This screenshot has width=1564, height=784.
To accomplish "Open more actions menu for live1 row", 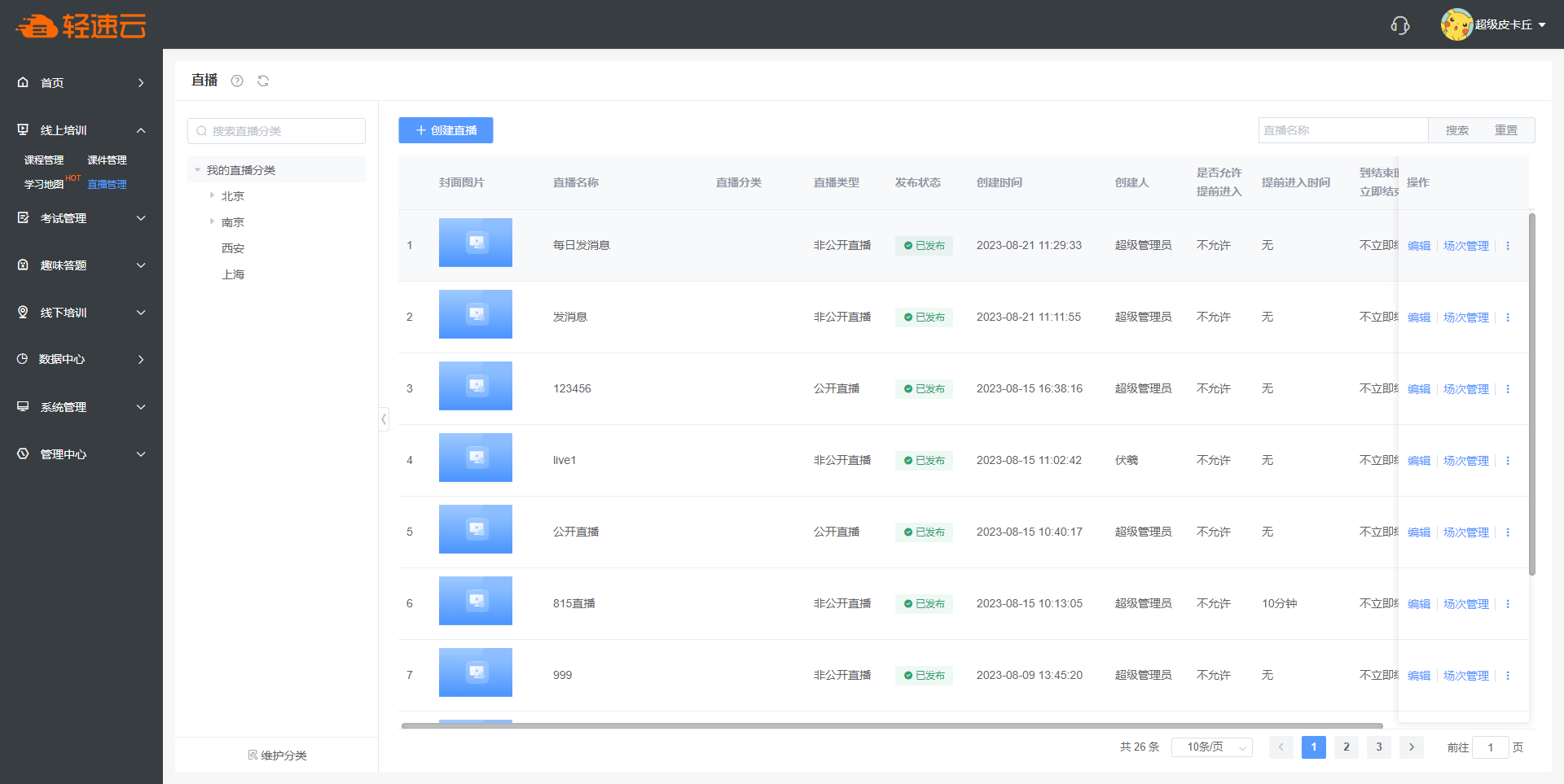I will (x=1508, y=461).
